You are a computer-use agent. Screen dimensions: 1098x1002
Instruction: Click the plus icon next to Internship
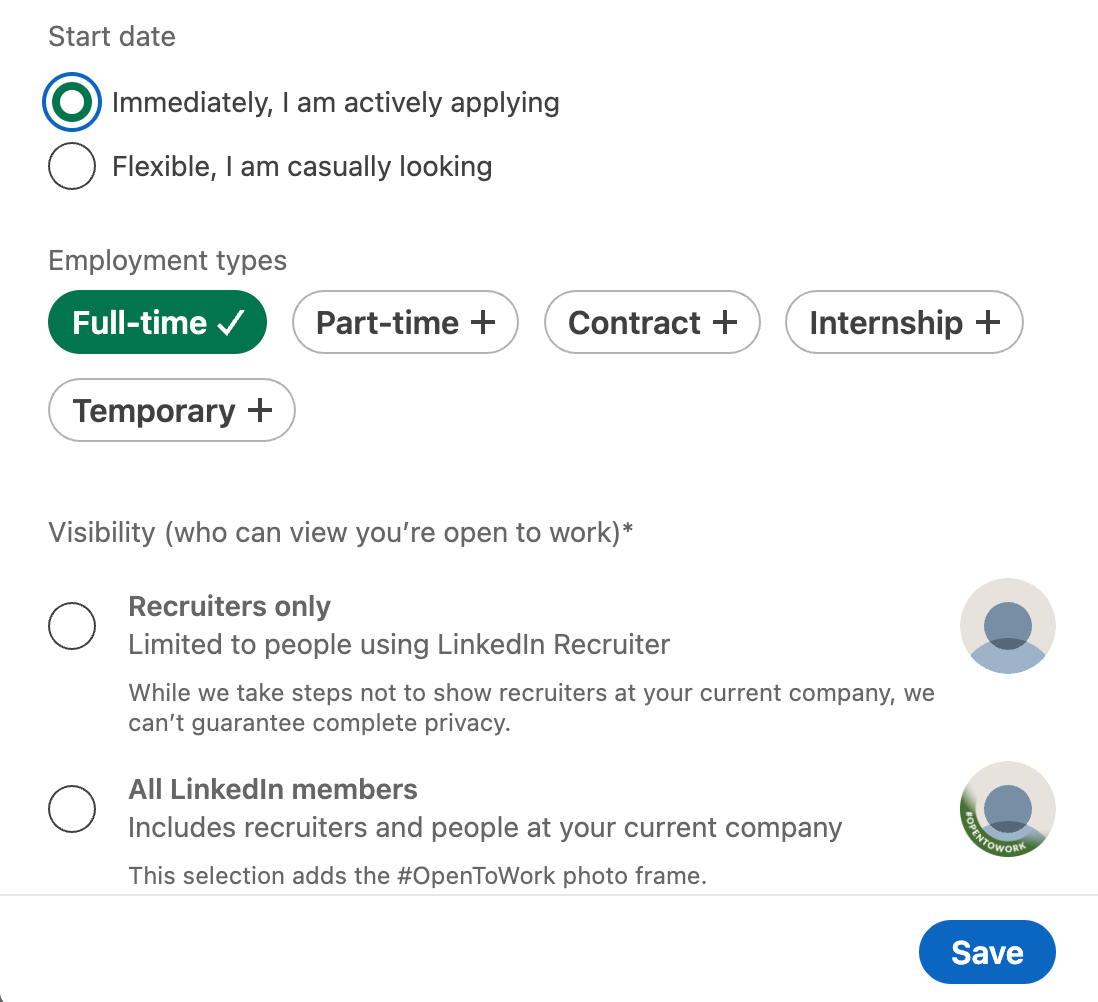[x=988, y=322]
